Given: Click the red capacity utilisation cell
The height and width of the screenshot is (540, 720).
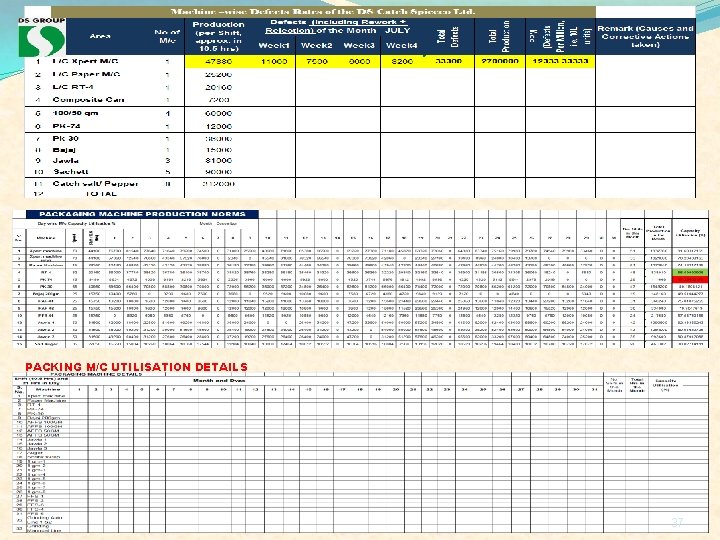Looking at the screenshot, I should [x=690, y=279].
